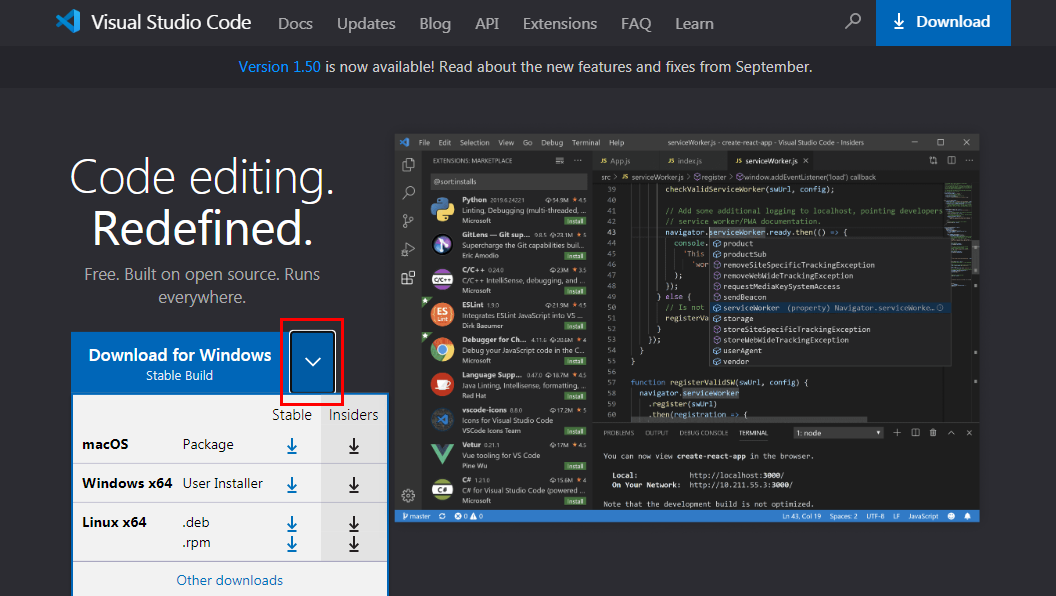Image resolution: width=1056 pixels, height=596 pixels.
Task: Click the blue Download button in header
Action: tap(943, 22)
